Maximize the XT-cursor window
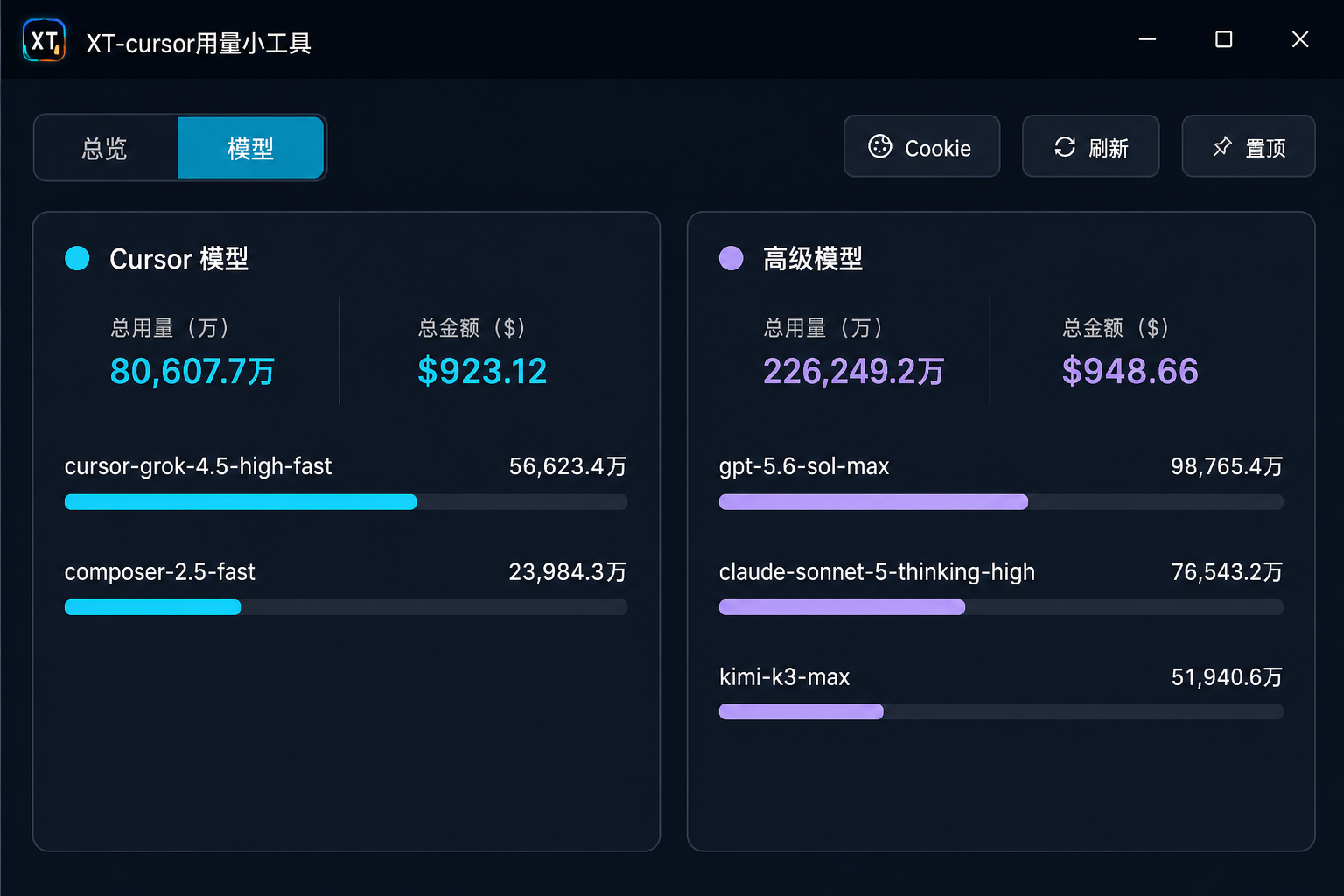1344x896 pixels. pyautogui.click(x=1224, y=39)
